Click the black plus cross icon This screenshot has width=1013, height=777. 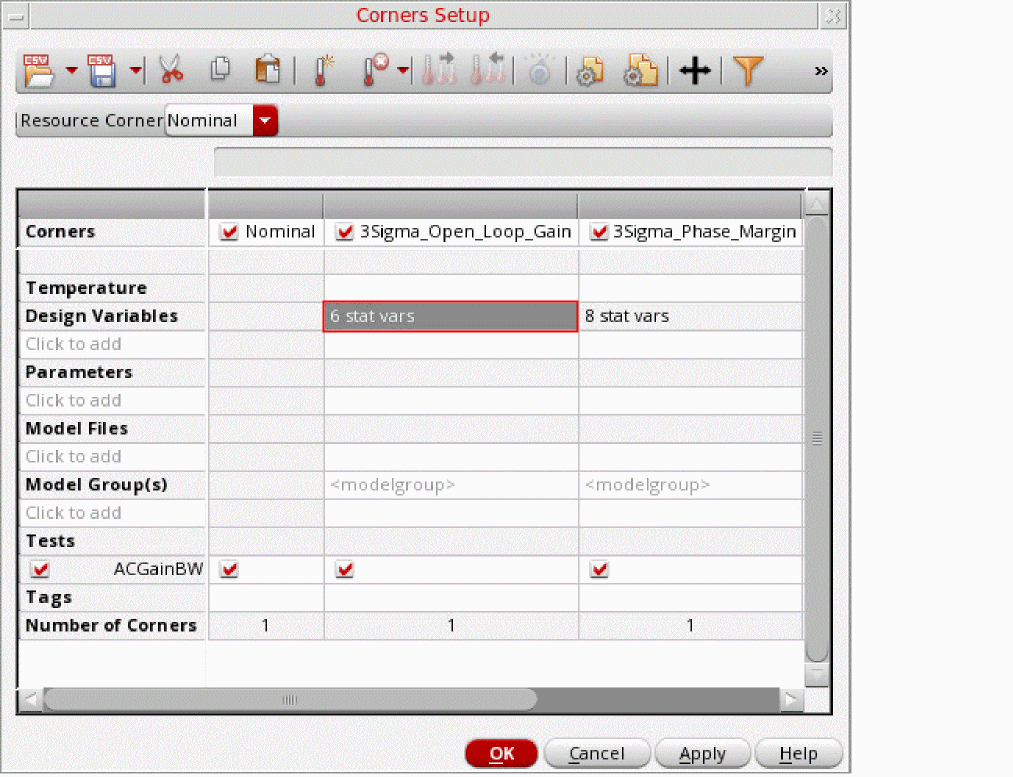pyautogui.click(x=694, y=71)
